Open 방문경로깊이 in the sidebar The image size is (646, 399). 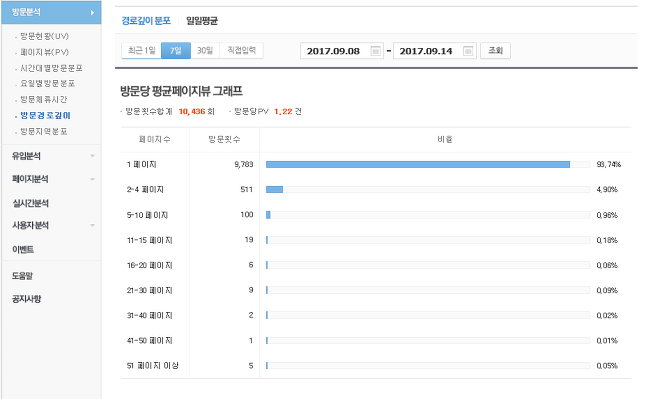click(45, 115)
